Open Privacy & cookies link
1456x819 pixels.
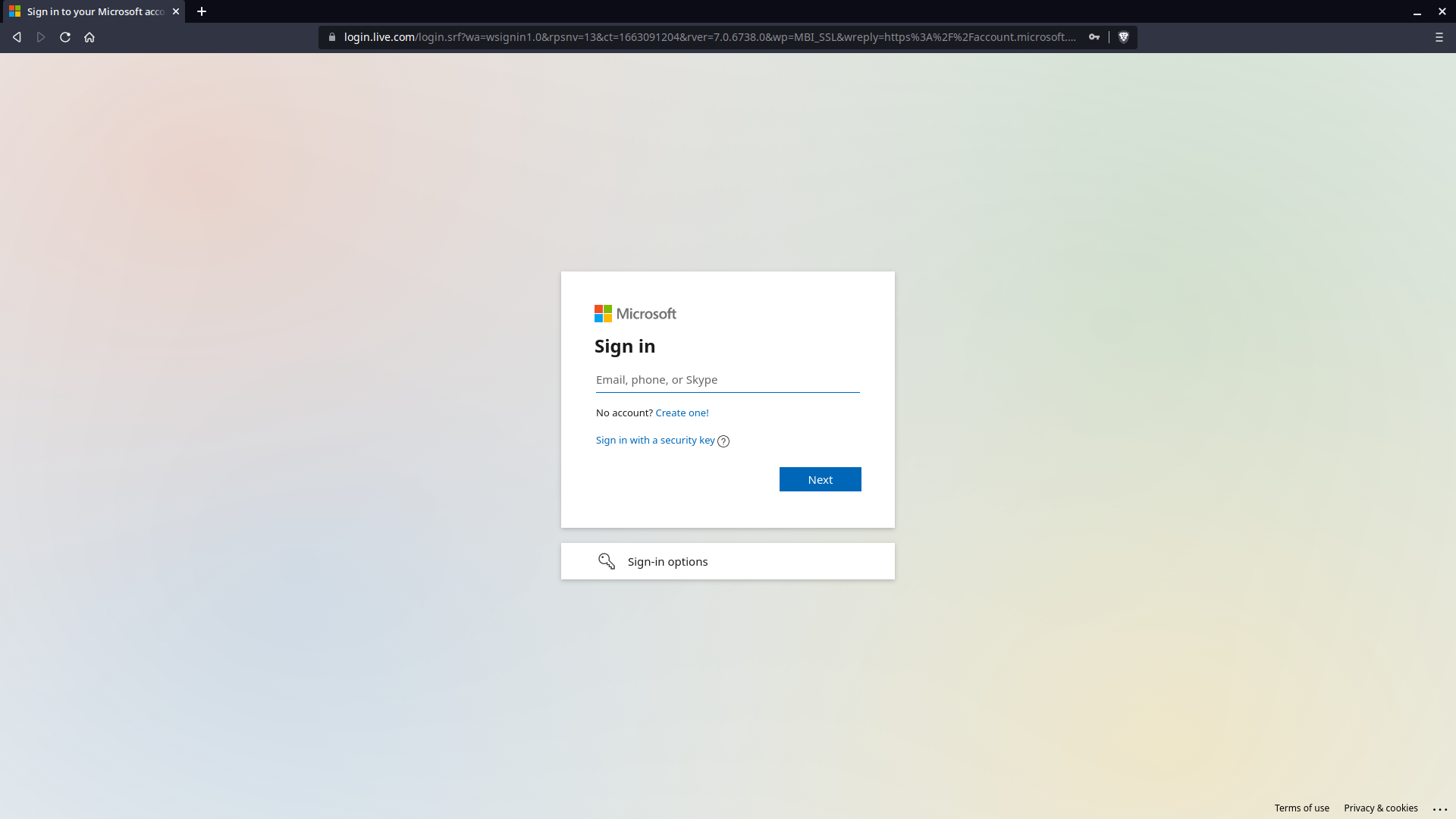point(1380,808)
